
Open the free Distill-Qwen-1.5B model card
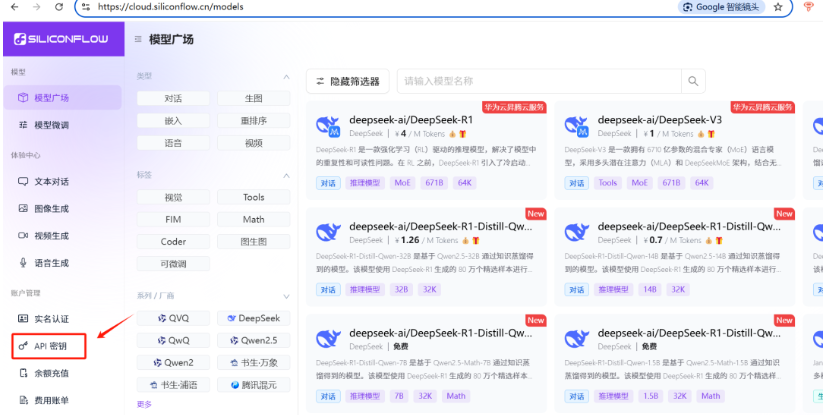[x=675, y=363]
